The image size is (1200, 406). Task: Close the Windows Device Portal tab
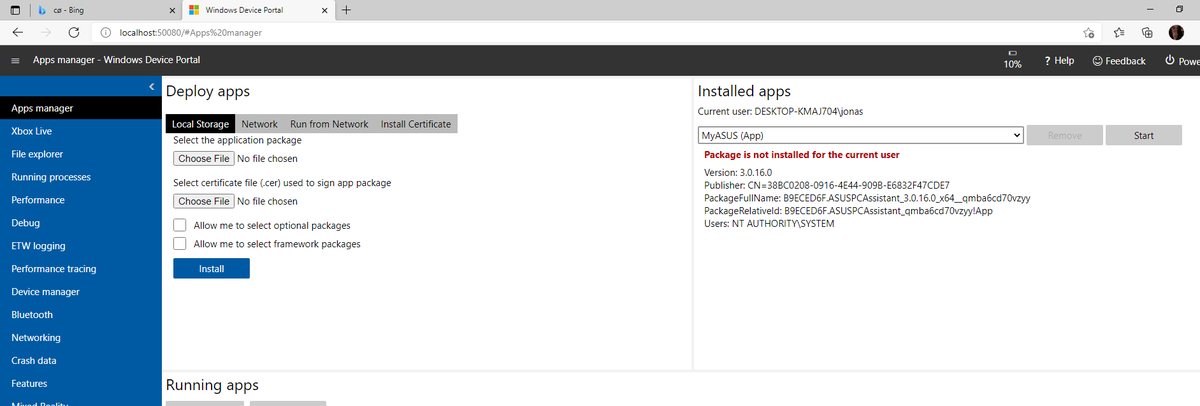click(x=324, y=11)
